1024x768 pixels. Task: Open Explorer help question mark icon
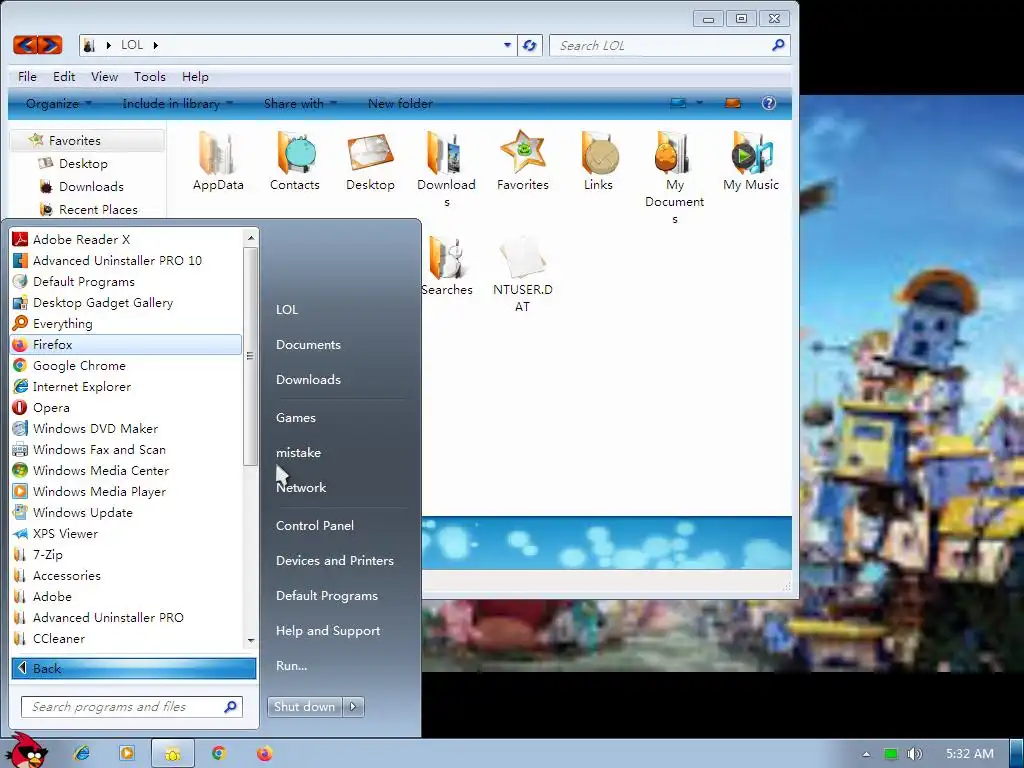point(769,103)
